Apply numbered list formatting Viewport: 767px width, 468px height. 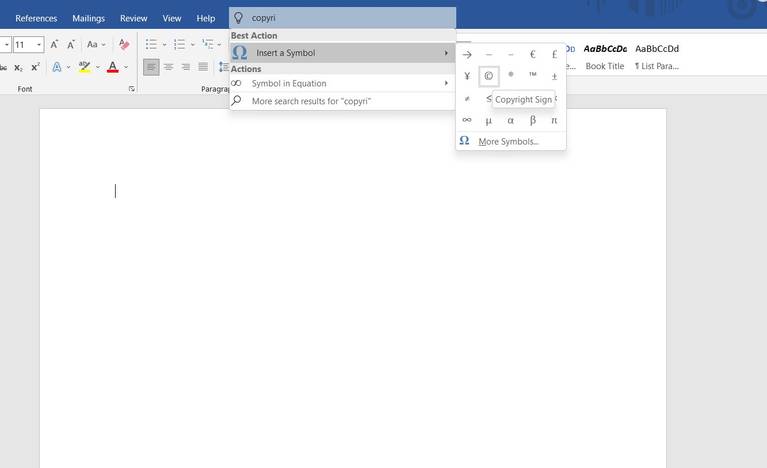pos(180,45)
